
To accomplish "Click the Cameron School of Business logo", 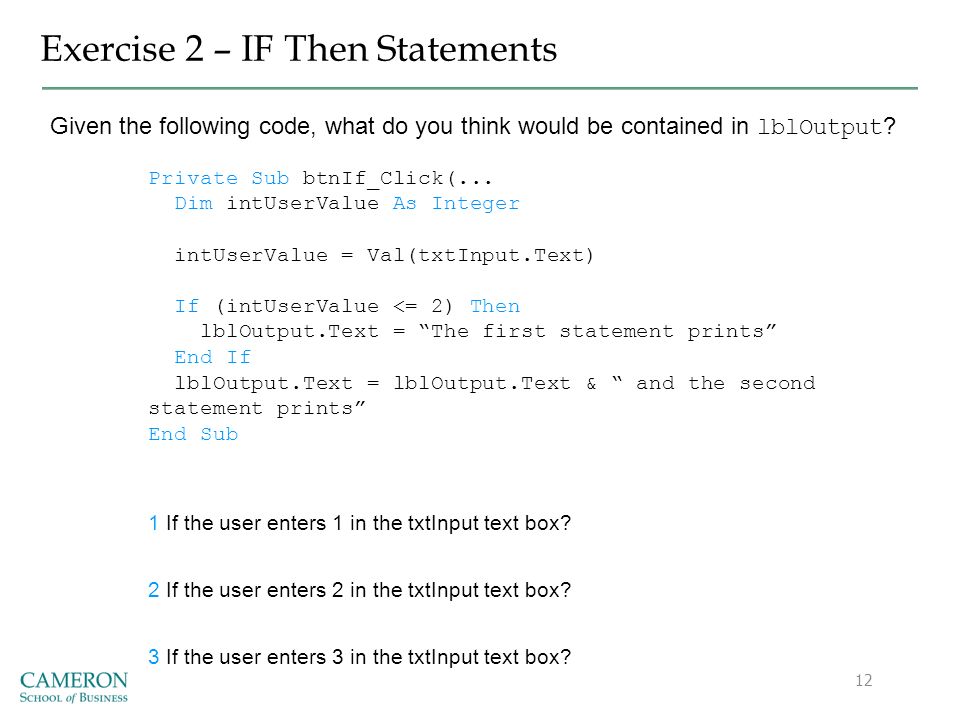I will tap(73, 687).
